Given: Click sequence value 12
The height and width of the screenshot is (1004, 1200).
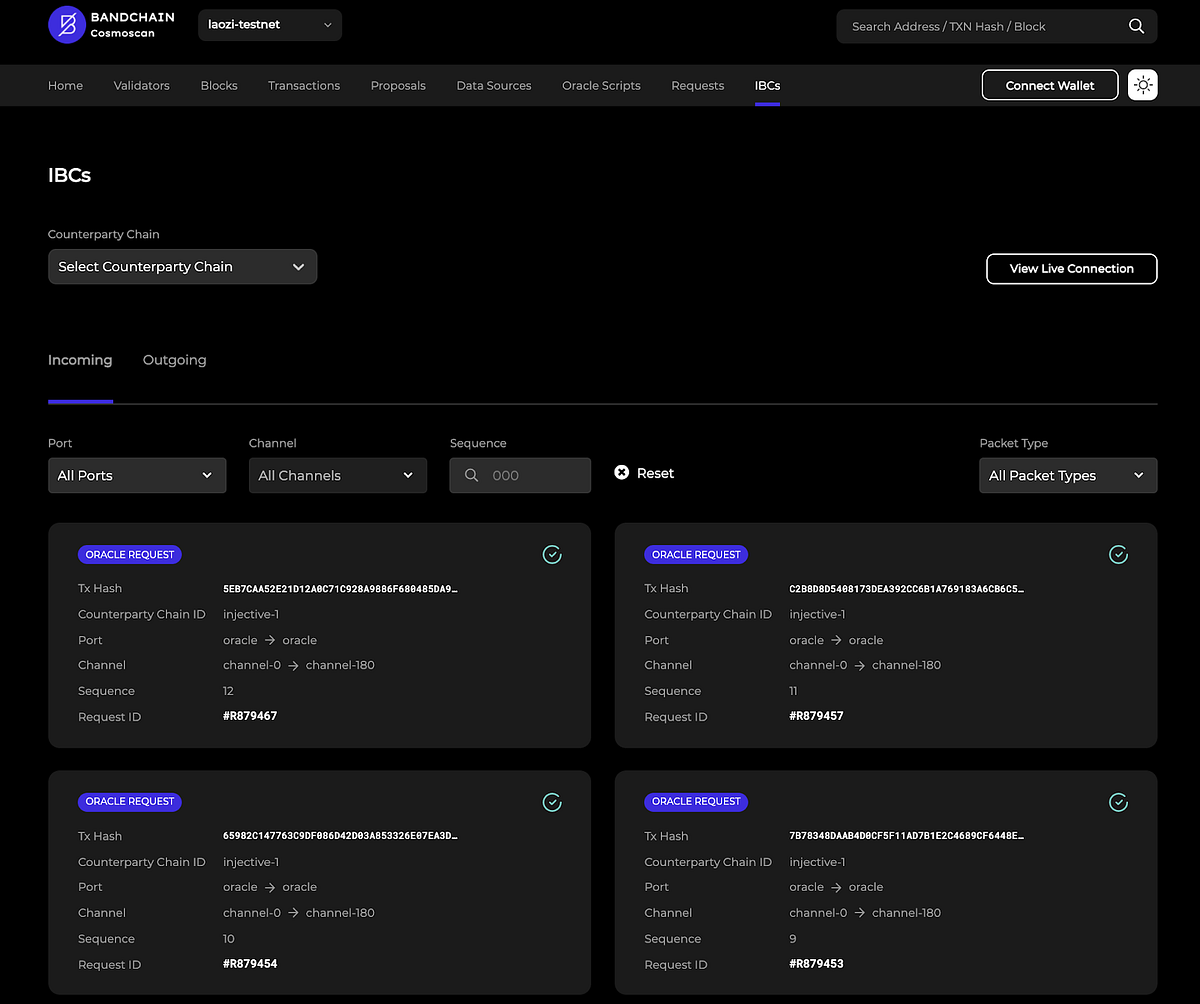Looking at the screenshot, I should coord(229,691).
